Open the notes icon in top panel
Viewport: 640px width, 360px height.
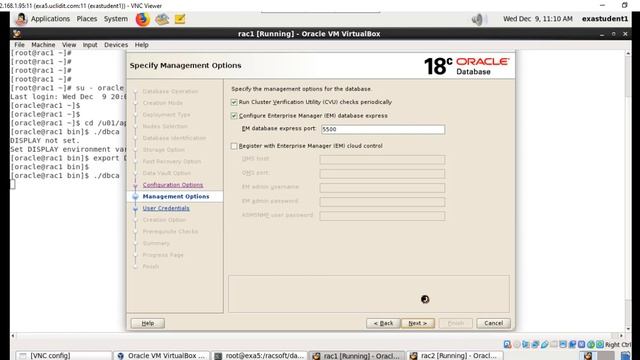tap(180, 19)
